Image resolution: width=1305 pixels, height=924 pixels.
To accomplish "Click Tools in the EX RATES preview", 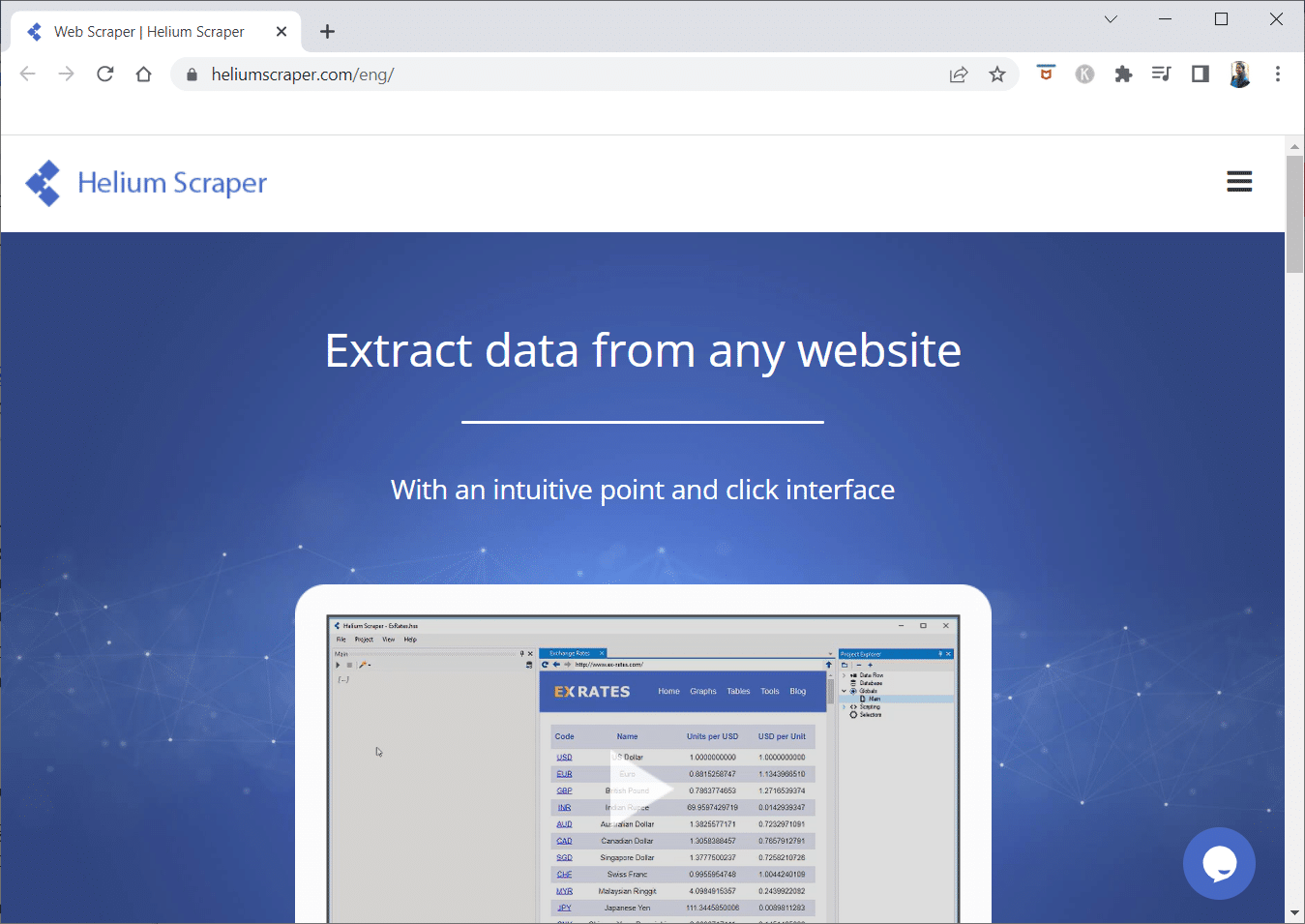I will pos(770,692).
